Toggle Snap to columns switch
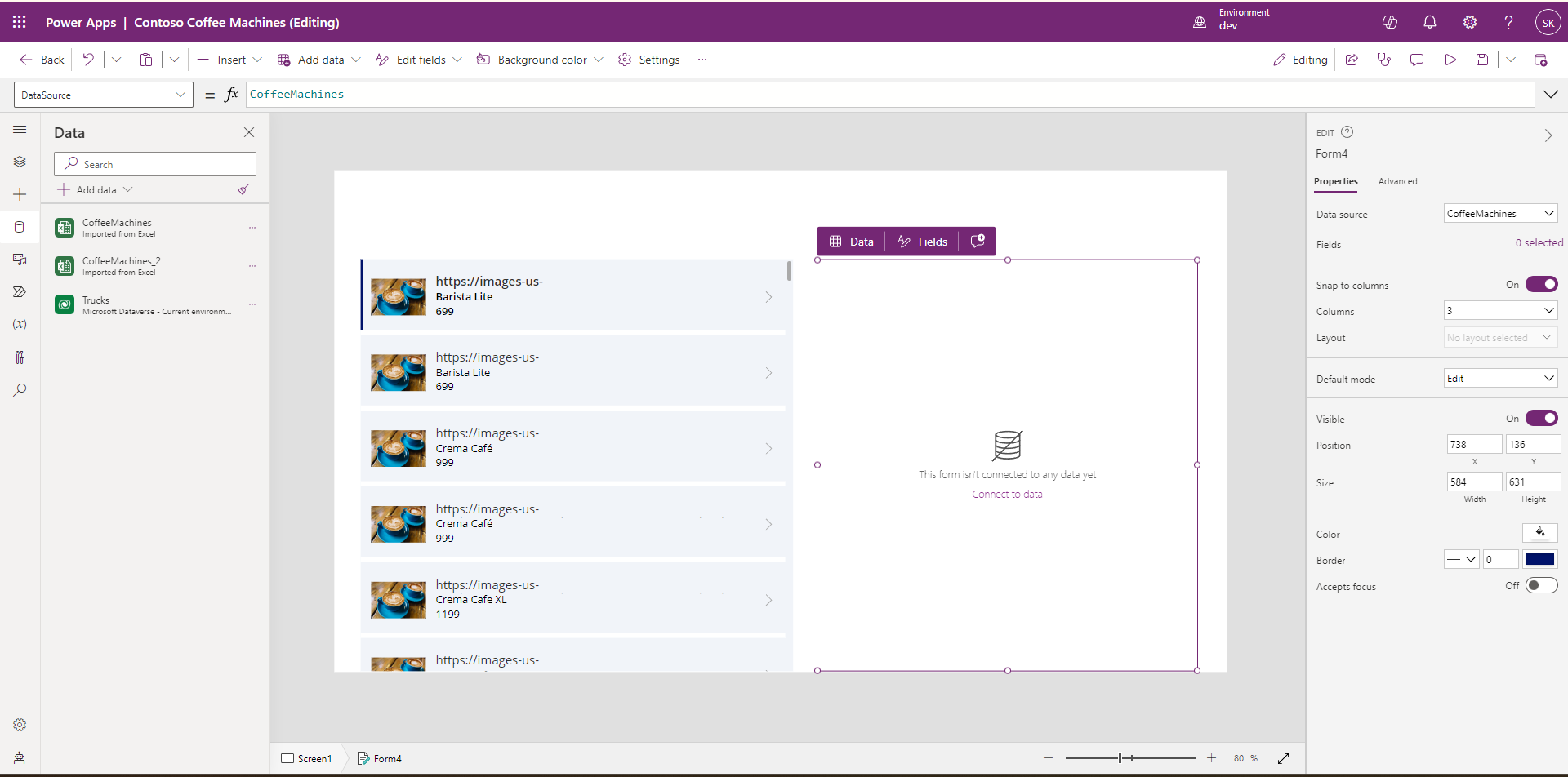 coord(1542,284)
